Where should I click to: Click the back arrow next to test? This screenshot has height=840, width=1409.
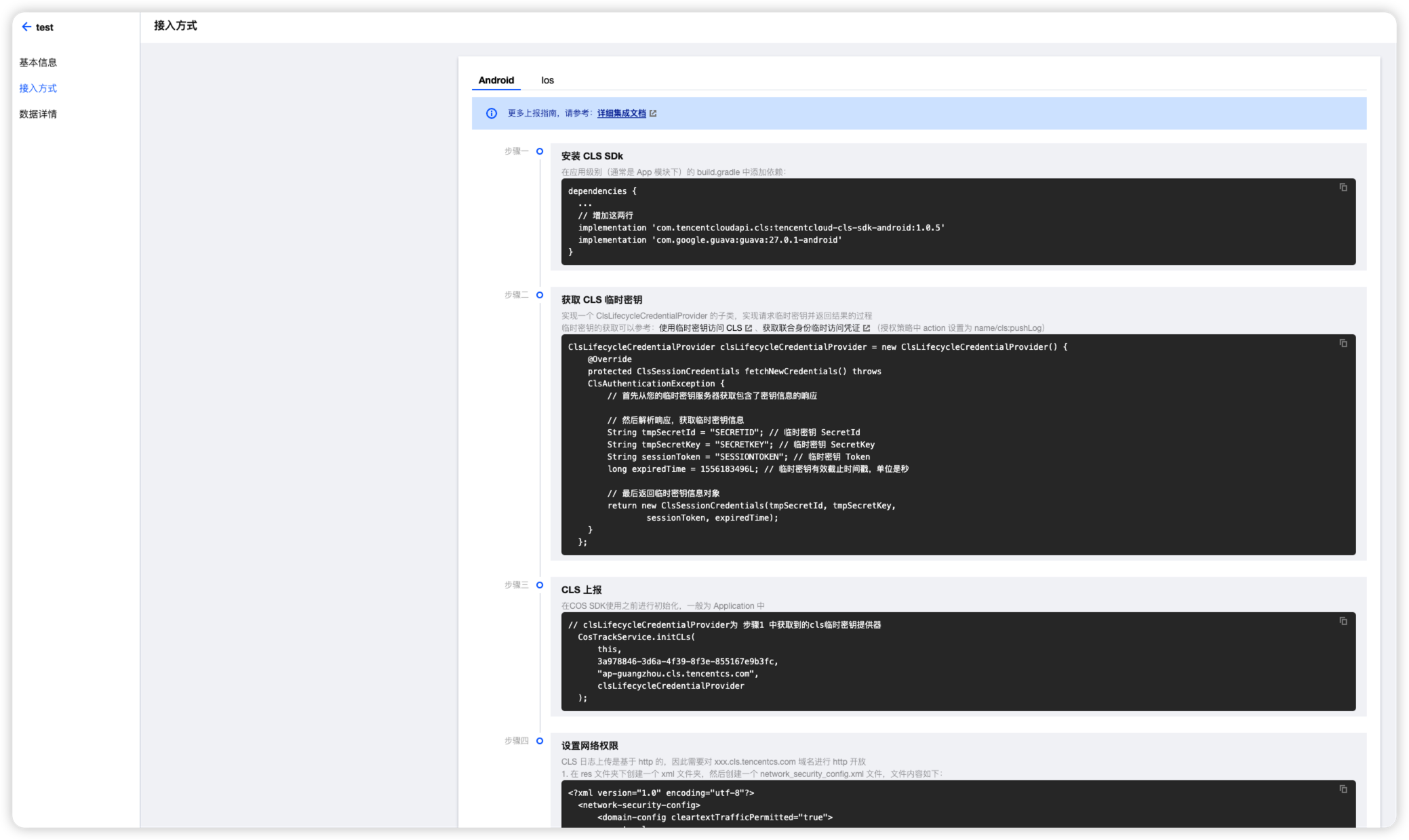26,27
